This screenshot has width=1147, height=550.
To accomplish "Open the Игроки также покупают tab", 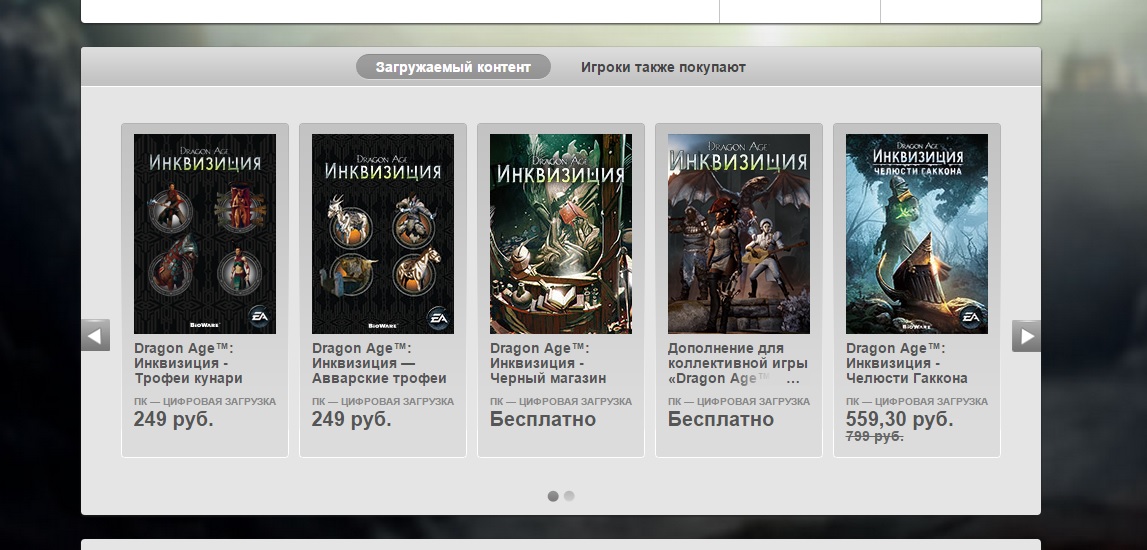I will click(663, 67).
